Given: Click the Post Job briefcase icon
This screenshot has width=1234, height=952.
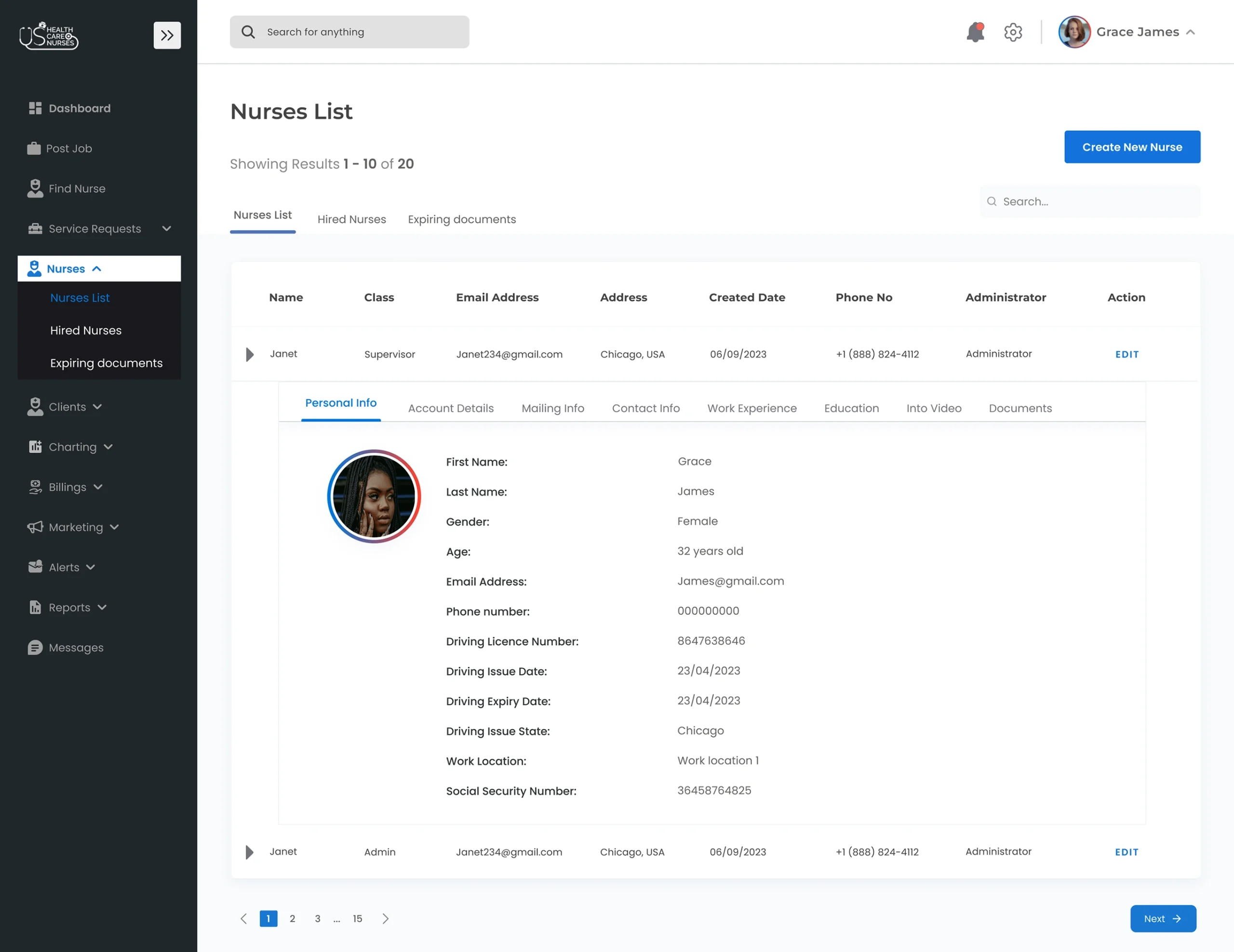Looking at the screenshot, I should pos(35,148).
